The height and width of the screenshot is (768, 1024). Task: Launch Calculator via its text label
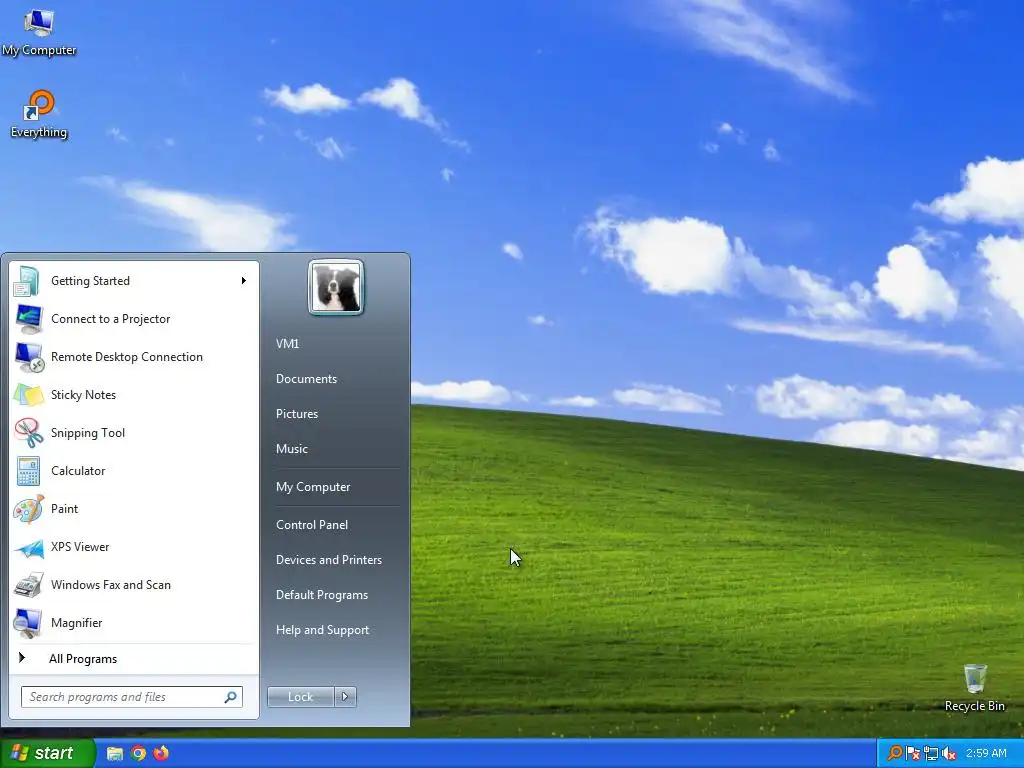78,471
